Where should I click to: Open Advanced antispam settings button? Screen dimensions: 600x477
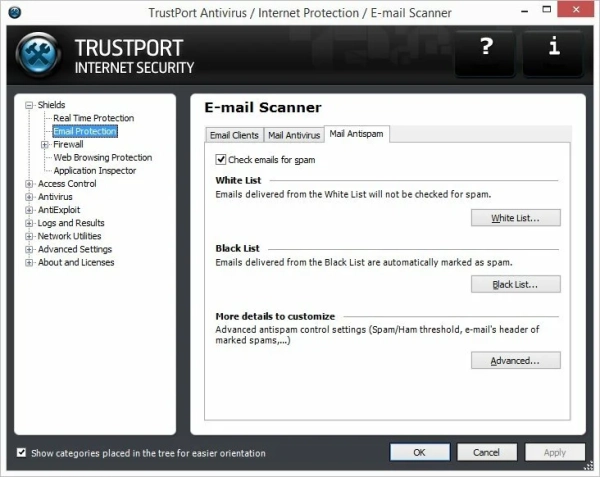(515, 360)
